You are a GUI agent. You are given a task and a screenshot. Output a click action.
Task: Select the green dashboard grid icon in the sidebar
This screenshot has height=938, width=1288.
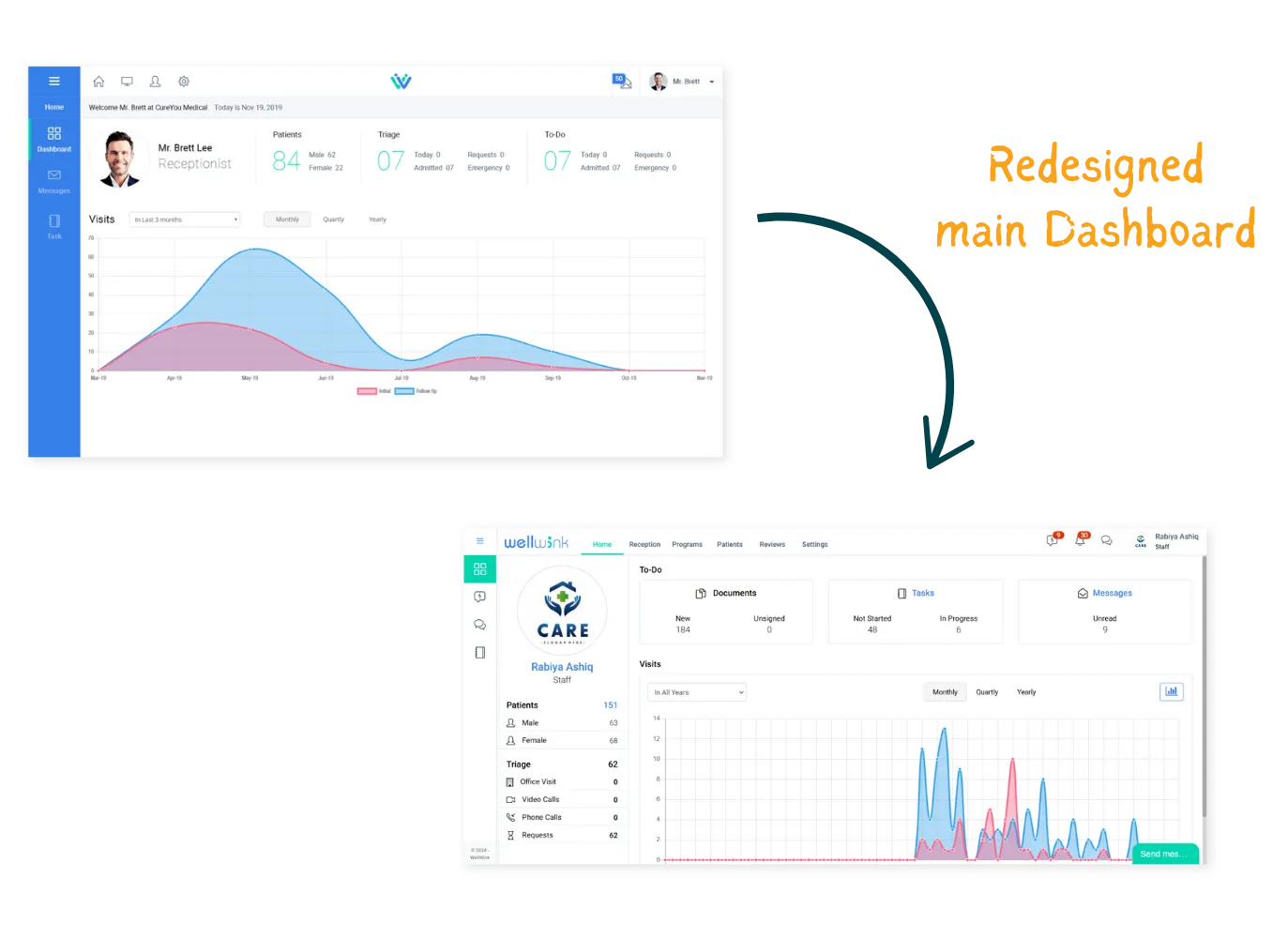[480, 569]
